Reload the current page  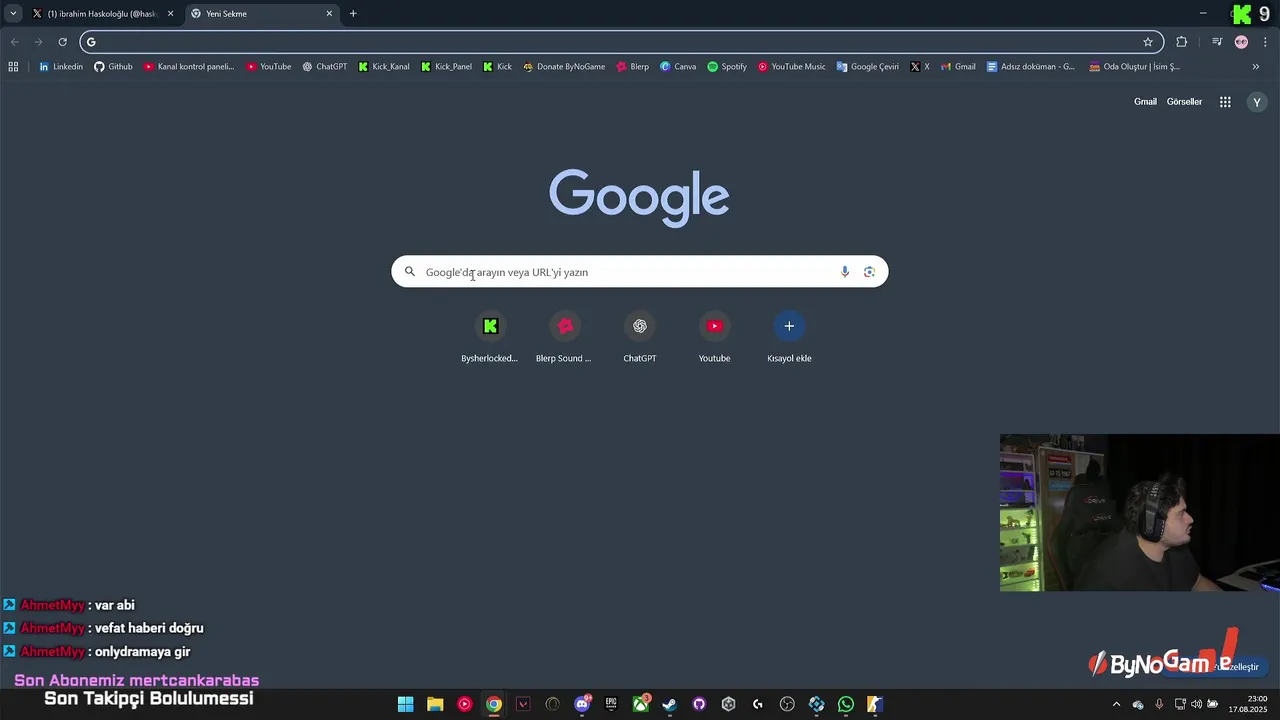(62, 42)
